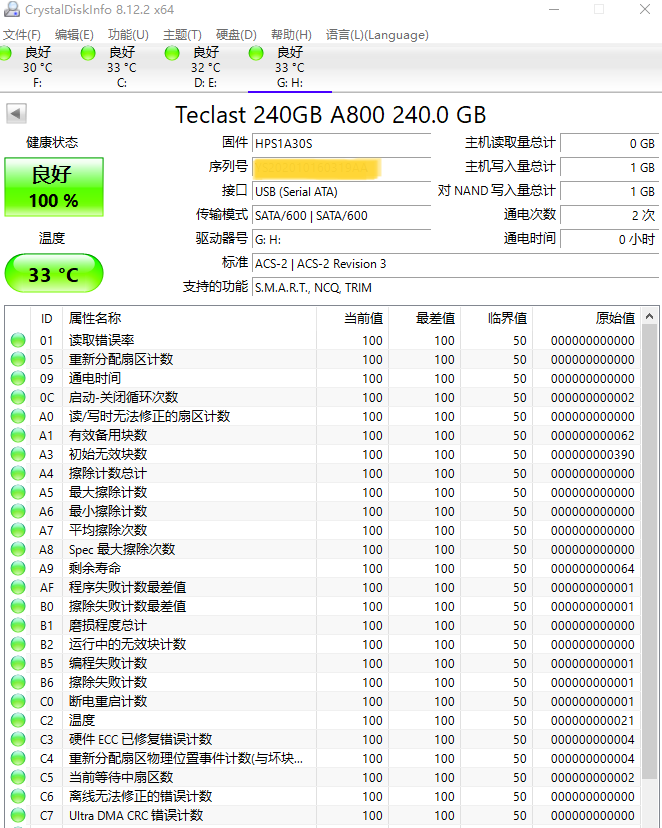Click status icon for C2 温度 row
This screenshot has width=662, height=828.
point(18,721)
